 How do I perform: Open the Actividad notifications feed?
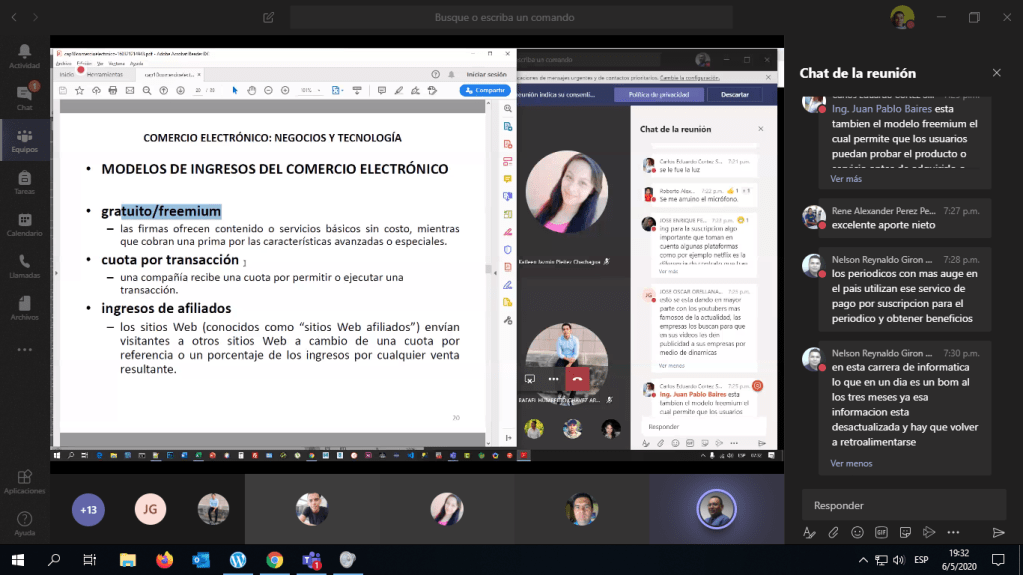click(24, 55)
